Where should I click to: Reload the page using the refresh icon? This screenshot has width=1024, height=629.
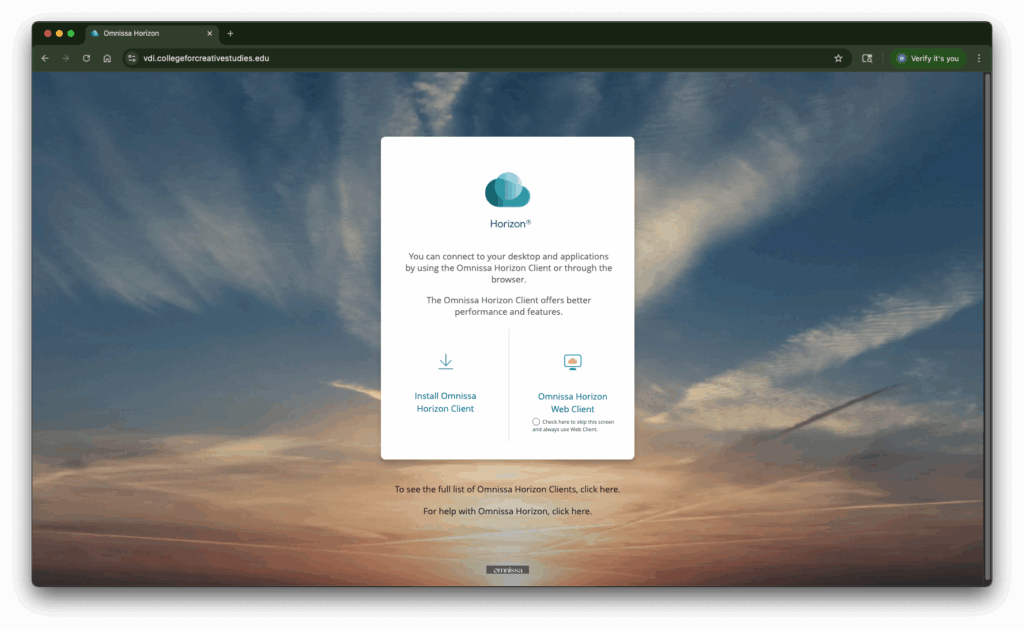(x=86, y=58)
